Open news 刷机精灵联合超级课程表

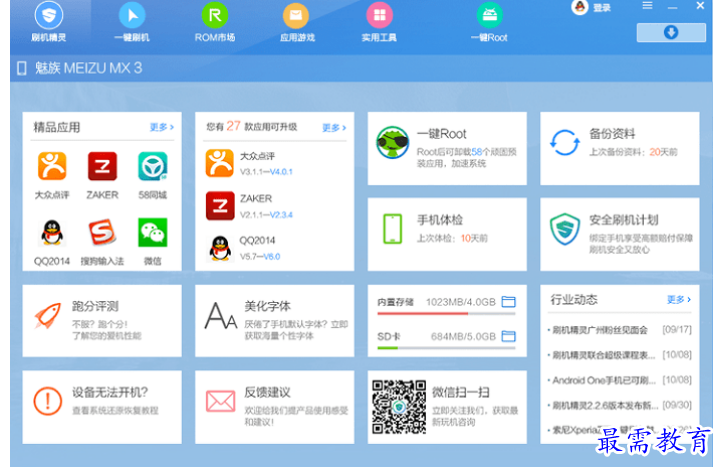pos(603,355)
